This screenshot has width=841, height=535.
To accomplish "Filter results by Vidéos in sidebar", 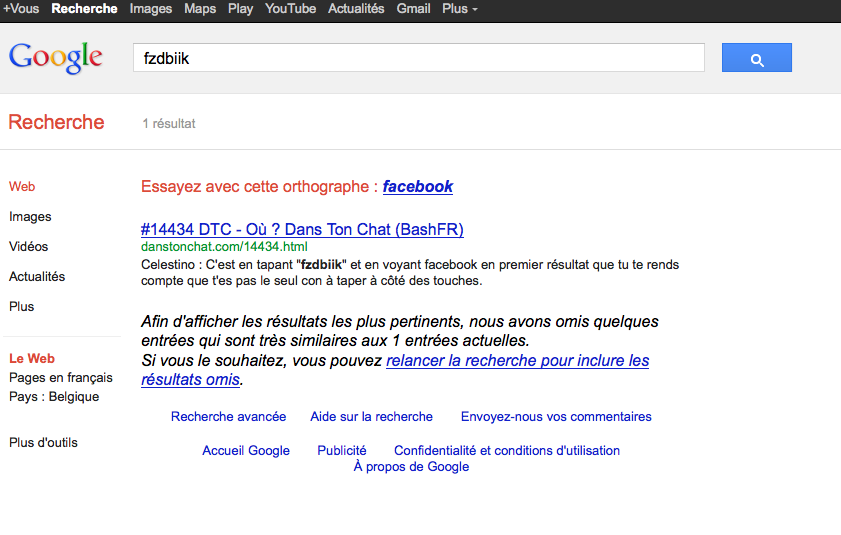I will (x=28, y=247).
